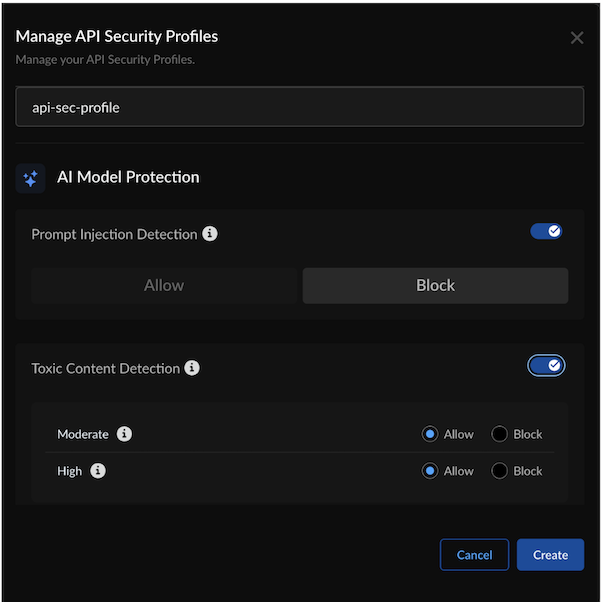Screen dimensions: 602x602
Task: Select Allow for Moderate toxic content
Action: (430, 434)
